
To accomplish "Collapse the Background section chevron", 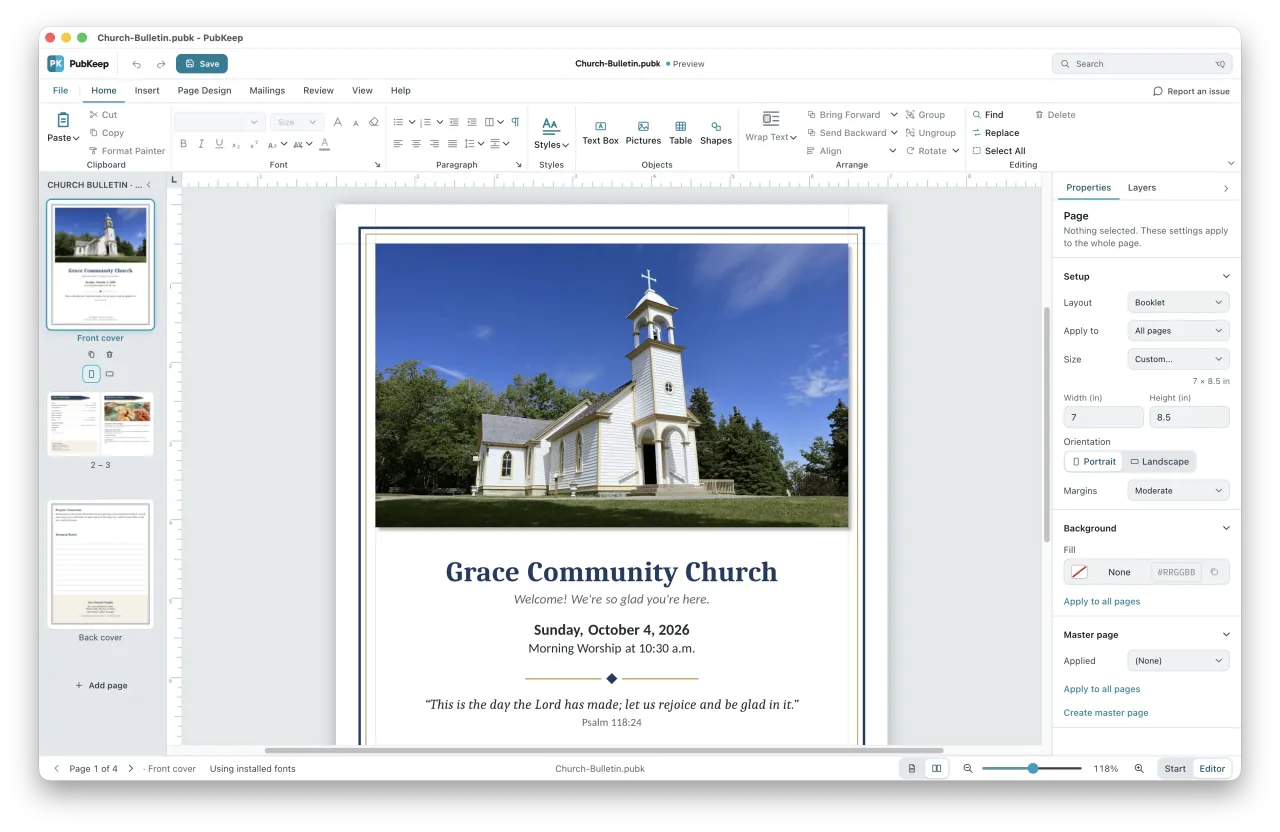I will (1227, 528).
